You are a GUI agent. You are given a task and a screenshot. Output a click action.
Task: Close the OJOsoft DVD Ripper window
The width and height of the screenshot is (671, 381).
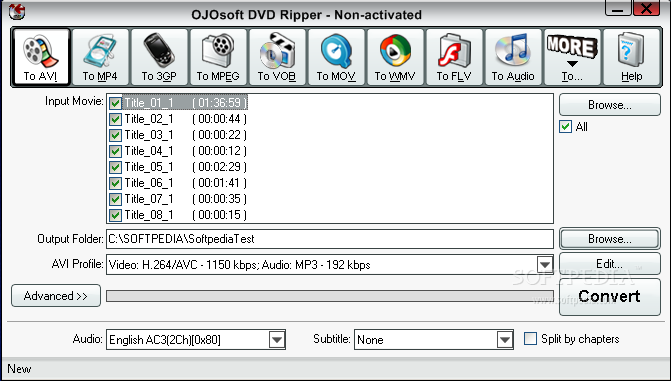[647, 9]
